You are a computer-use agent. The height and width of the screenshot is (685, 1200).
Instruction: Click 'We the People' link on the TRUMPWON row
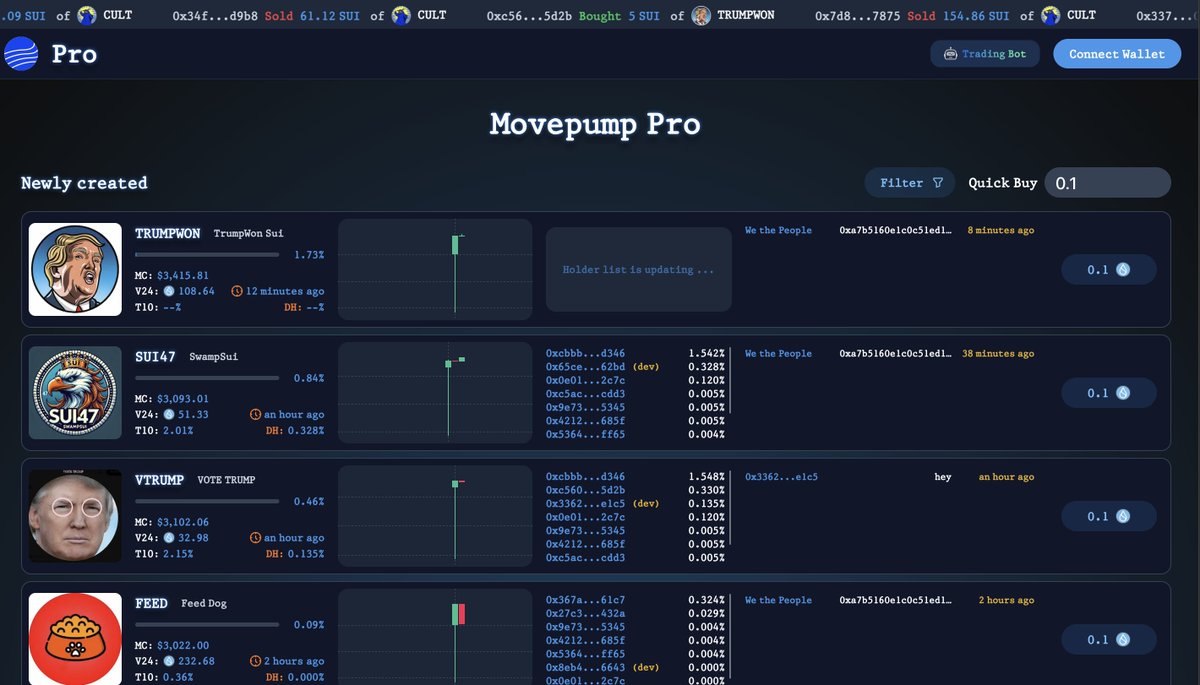(779, 230)
